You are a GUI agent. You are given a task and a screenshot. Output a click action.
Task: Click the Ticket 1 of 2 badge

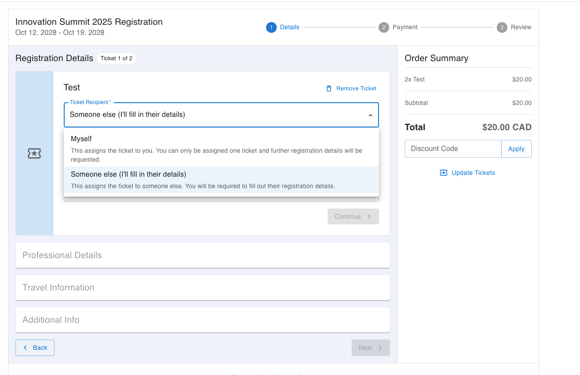coord(117,58)
